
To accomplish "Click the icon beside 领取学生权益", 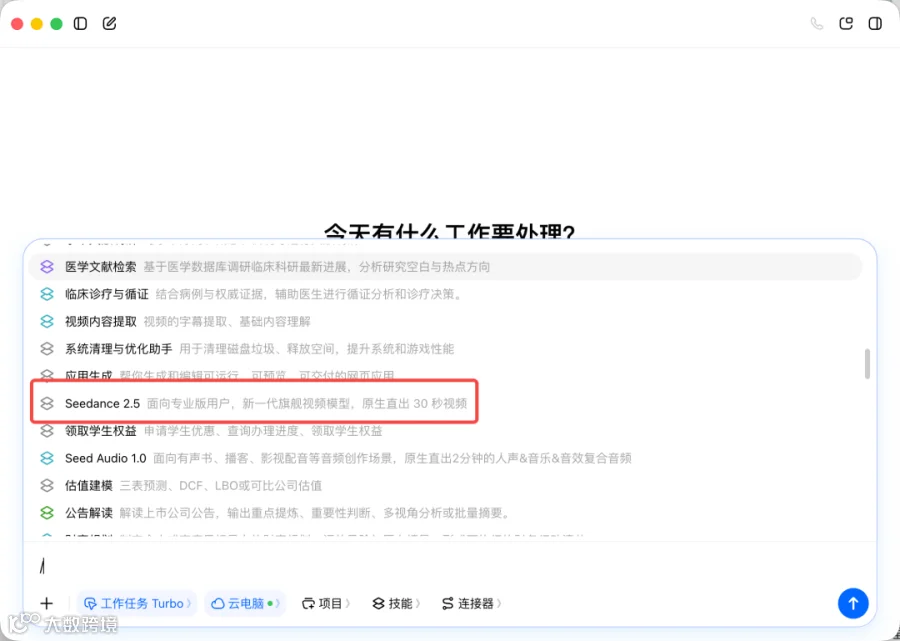I will click(46, 430).
